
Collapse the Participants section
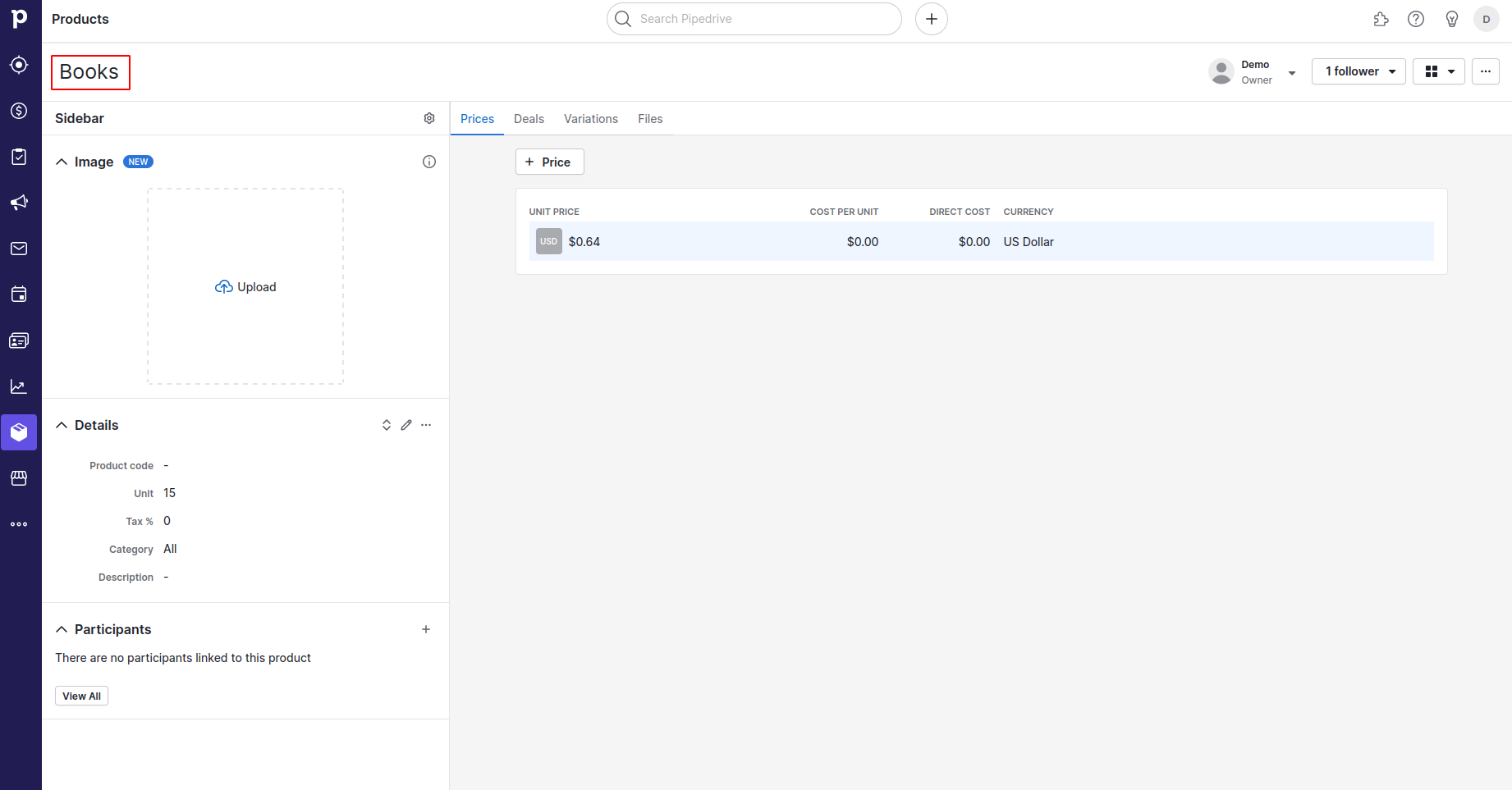pyautogui.click(x=62, y=629)
